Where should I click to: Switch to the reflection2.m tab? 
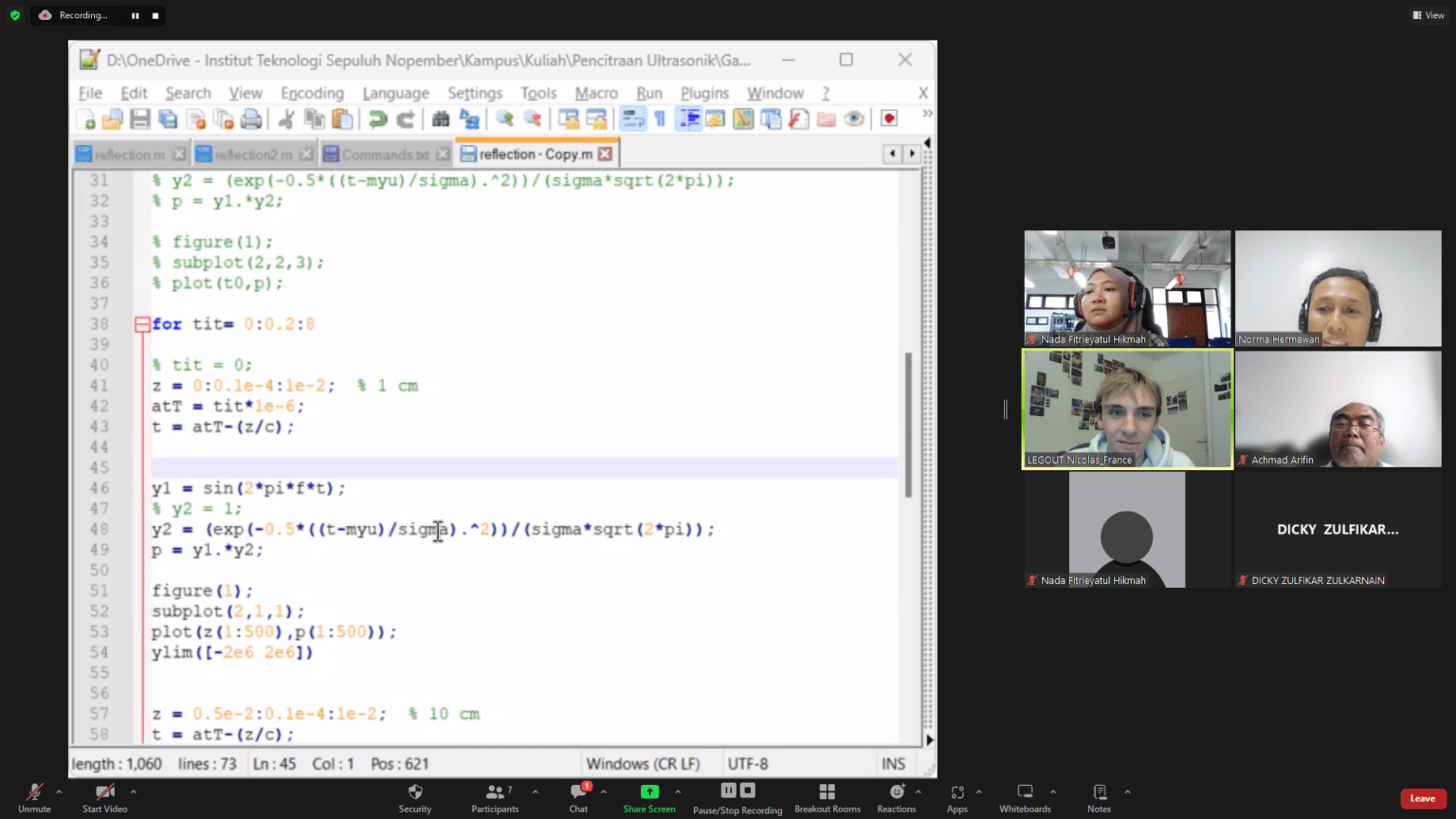click(253, 155)
